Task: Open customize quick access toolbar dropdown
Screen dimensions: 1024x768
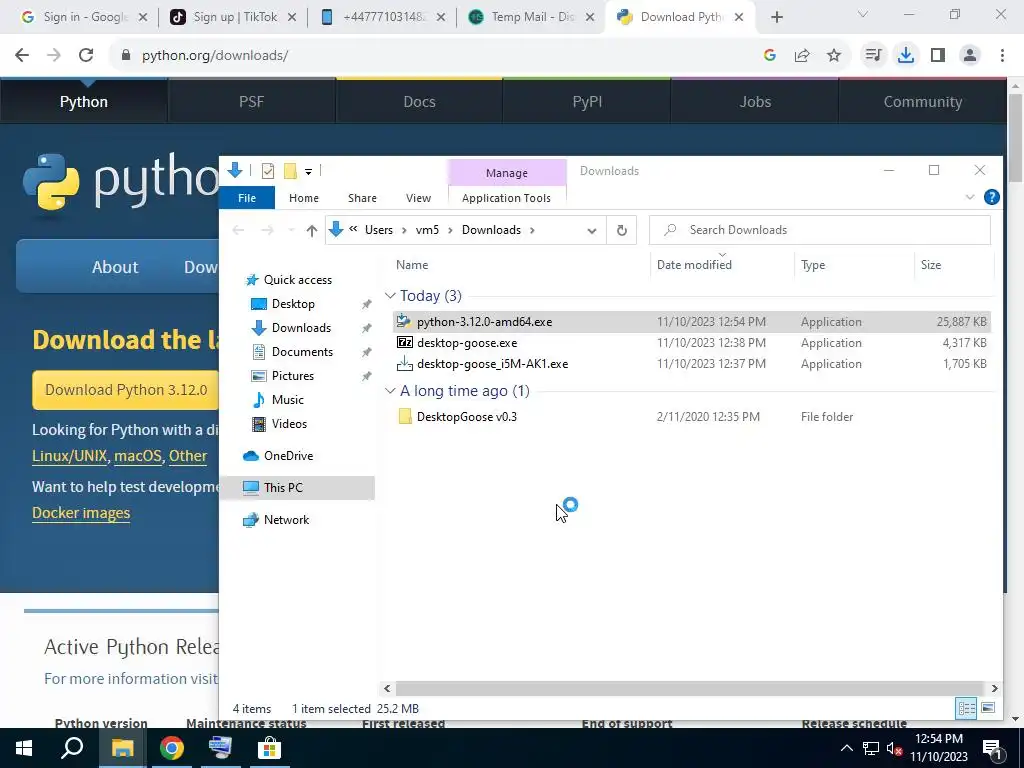Action: (308, 172)
